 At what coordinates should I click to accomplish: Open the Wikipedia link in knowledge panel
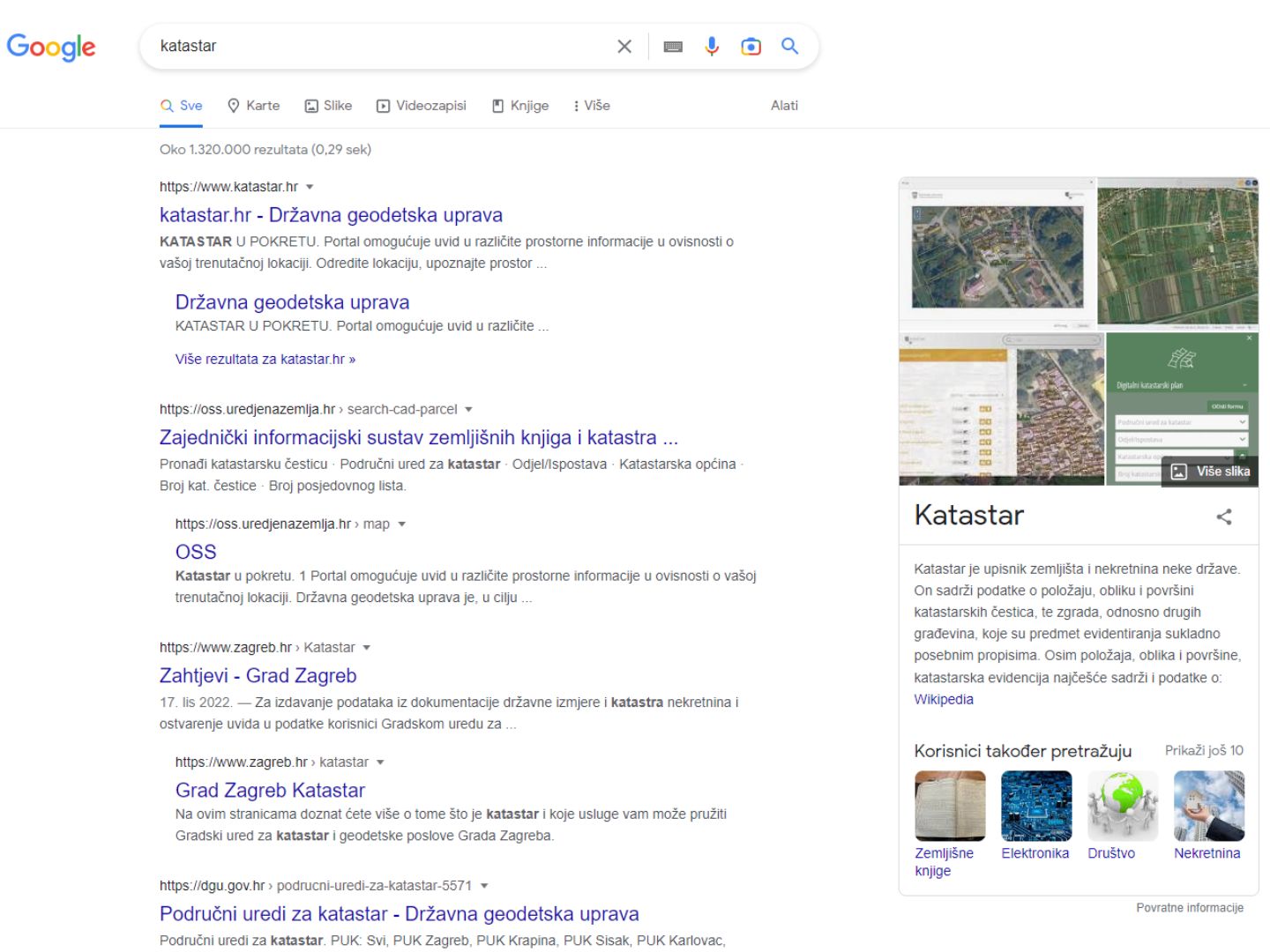(x=944, y=699)
